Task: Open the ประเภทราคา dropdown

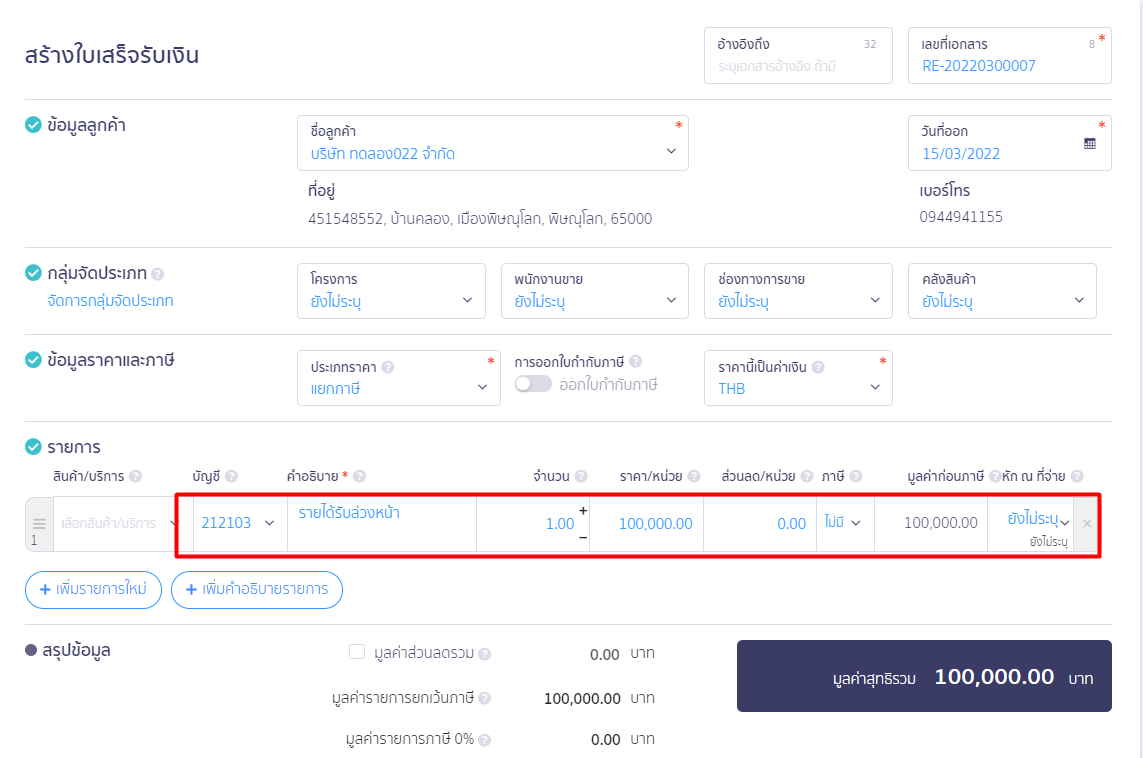Action: click(x=399, y=378)
